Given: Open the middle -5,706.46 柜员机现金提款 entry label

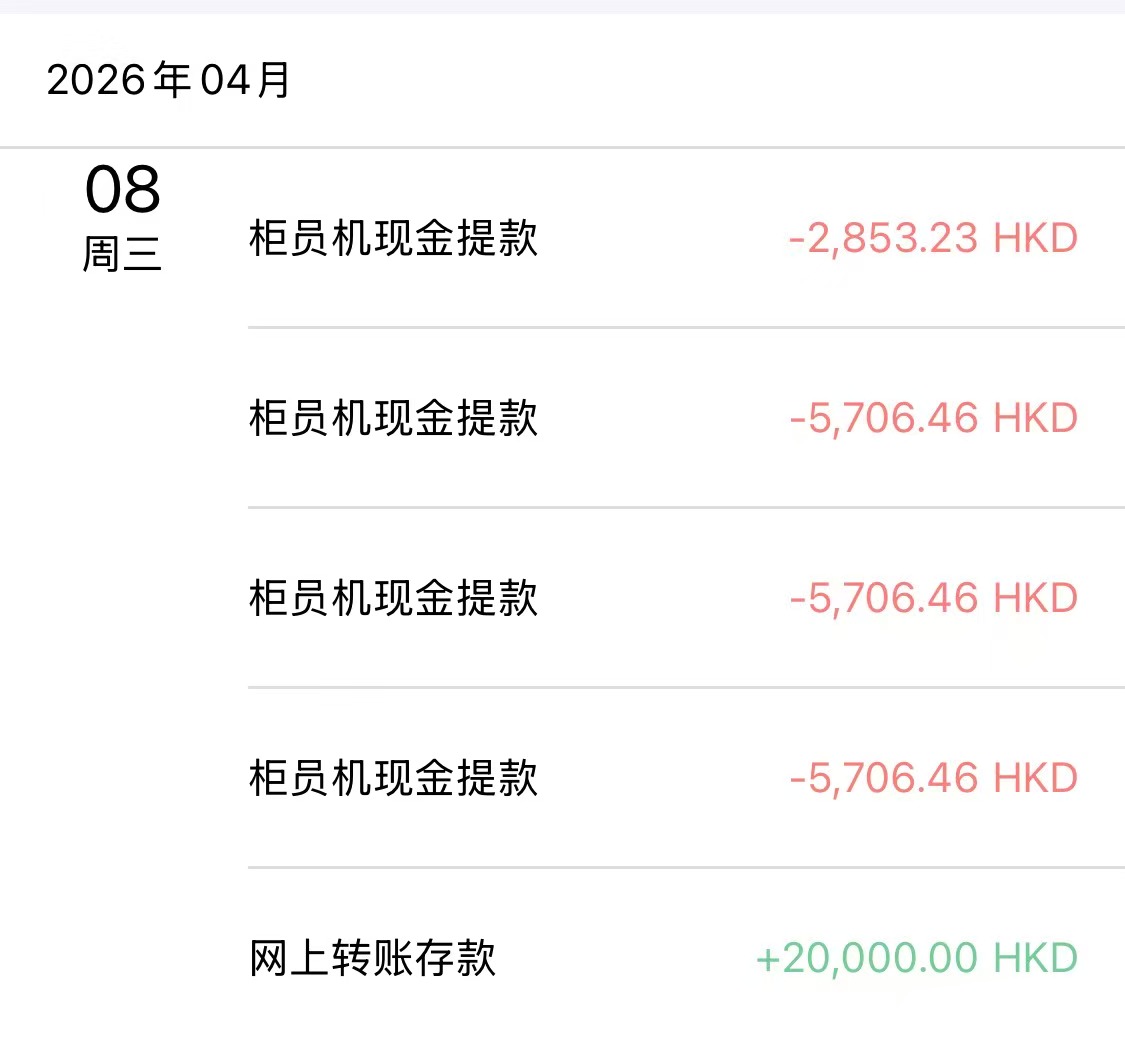Looking at the screenshot, I should tap(393, 598).
